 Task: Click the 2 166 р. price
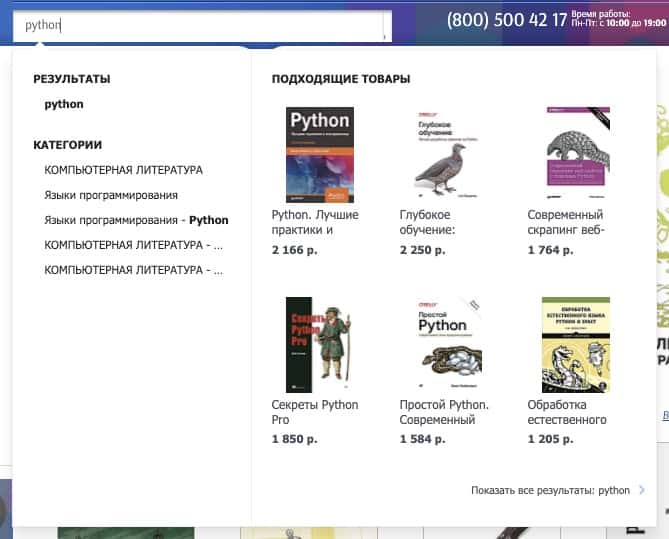[294, 250]
